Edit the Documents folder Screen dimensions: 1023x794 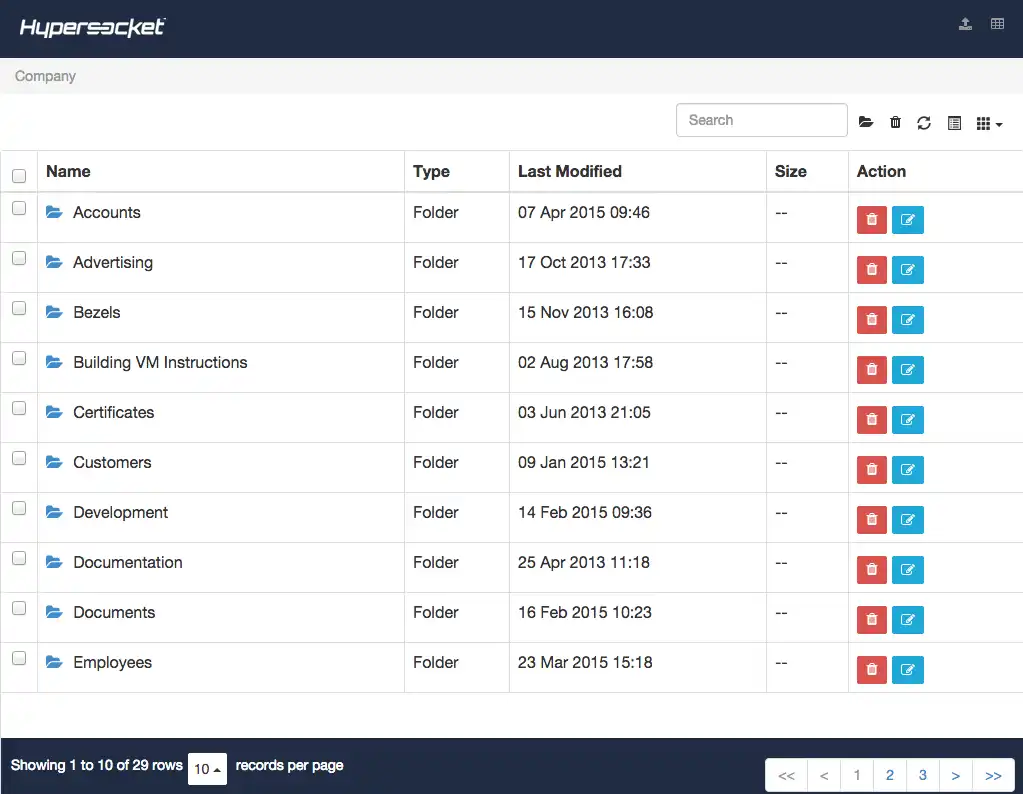tap(908, 620)
